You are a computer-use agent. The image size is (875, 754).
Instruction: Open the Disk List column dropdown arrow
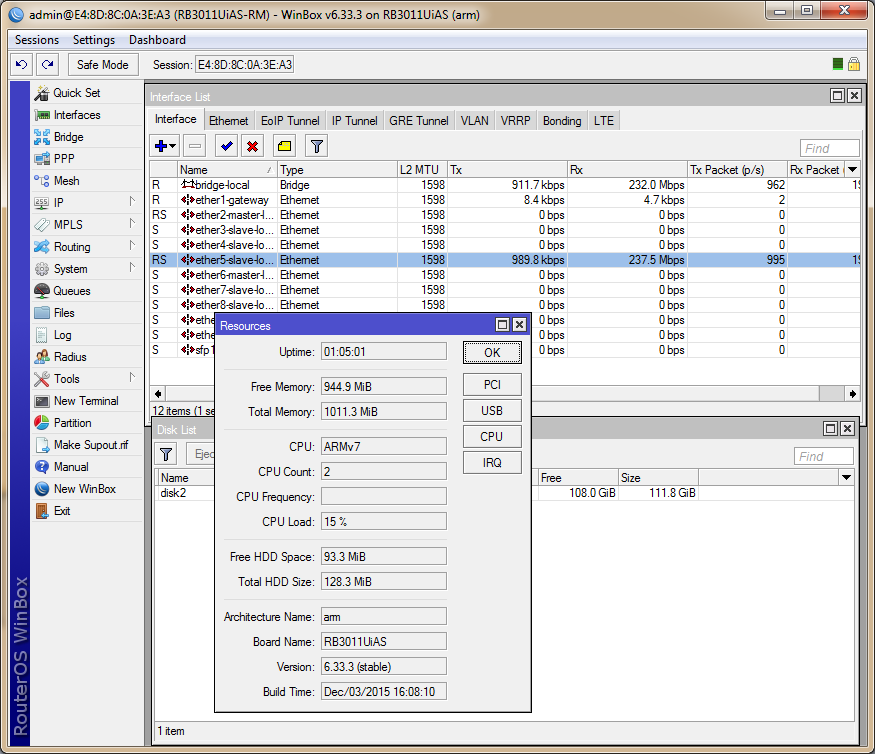tap(847, 478)
